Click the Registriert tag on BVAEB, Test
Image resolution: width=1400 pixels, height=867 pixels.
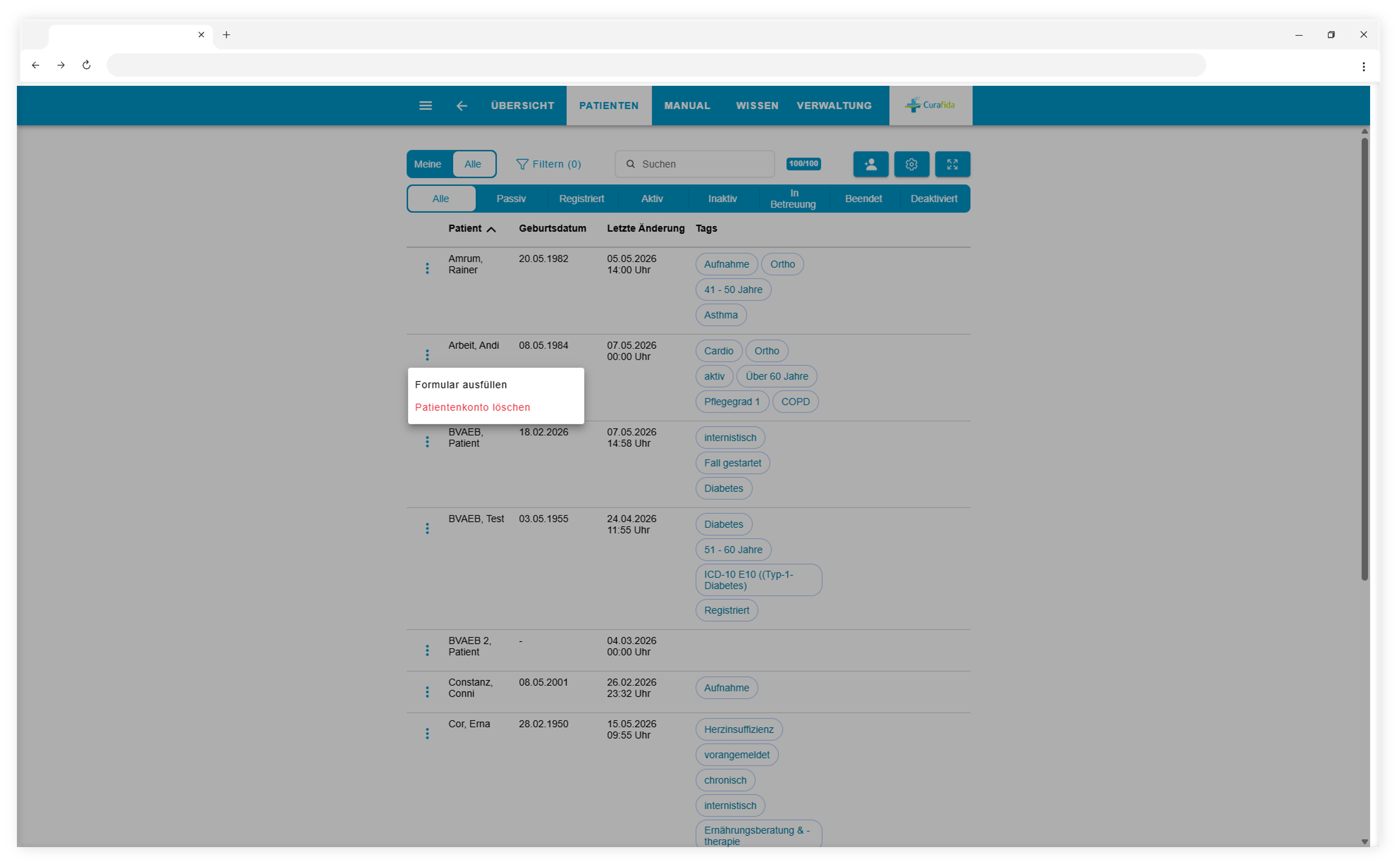click(x=727, y=610)
